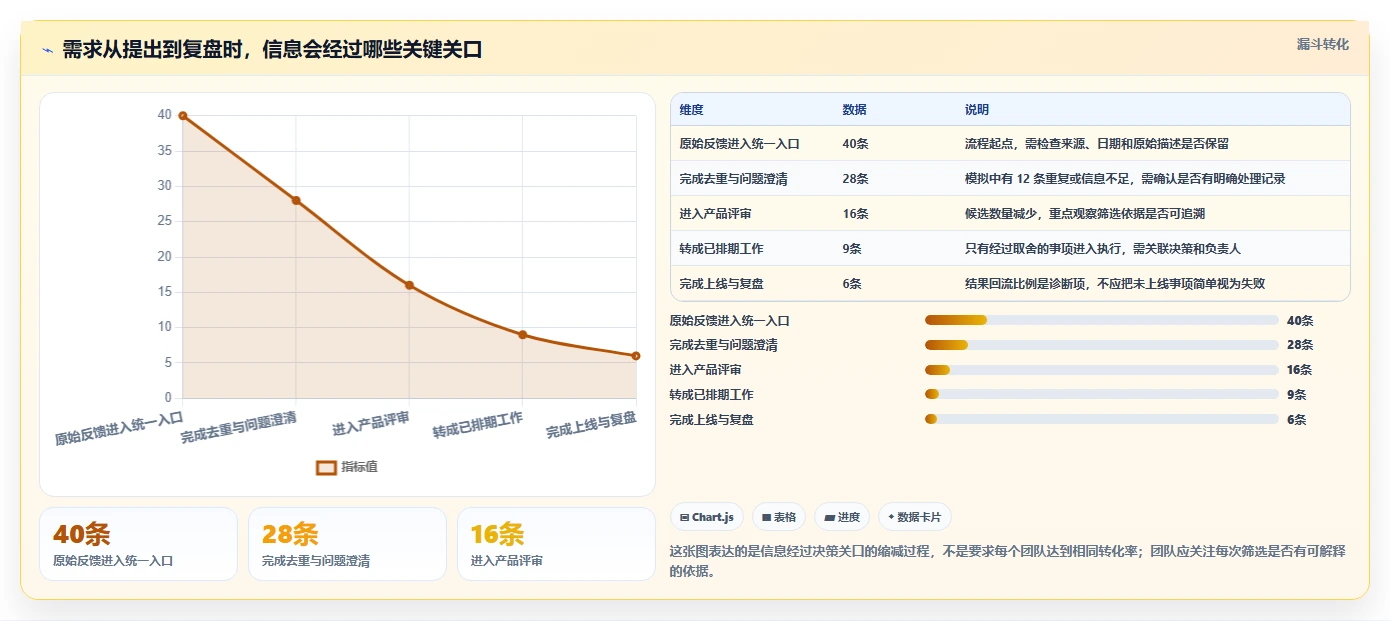
Task: Select the 28 data point on chart
Action: [296, 200]
